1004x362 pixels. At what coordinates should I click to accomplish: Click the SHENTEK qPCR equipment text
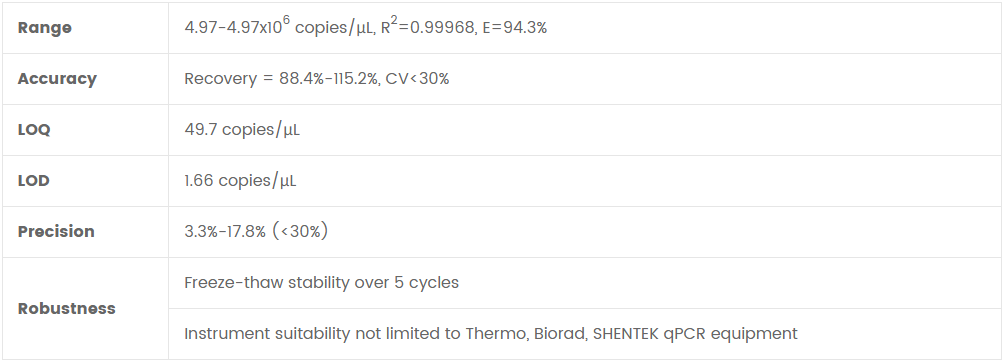pos(695,334)
